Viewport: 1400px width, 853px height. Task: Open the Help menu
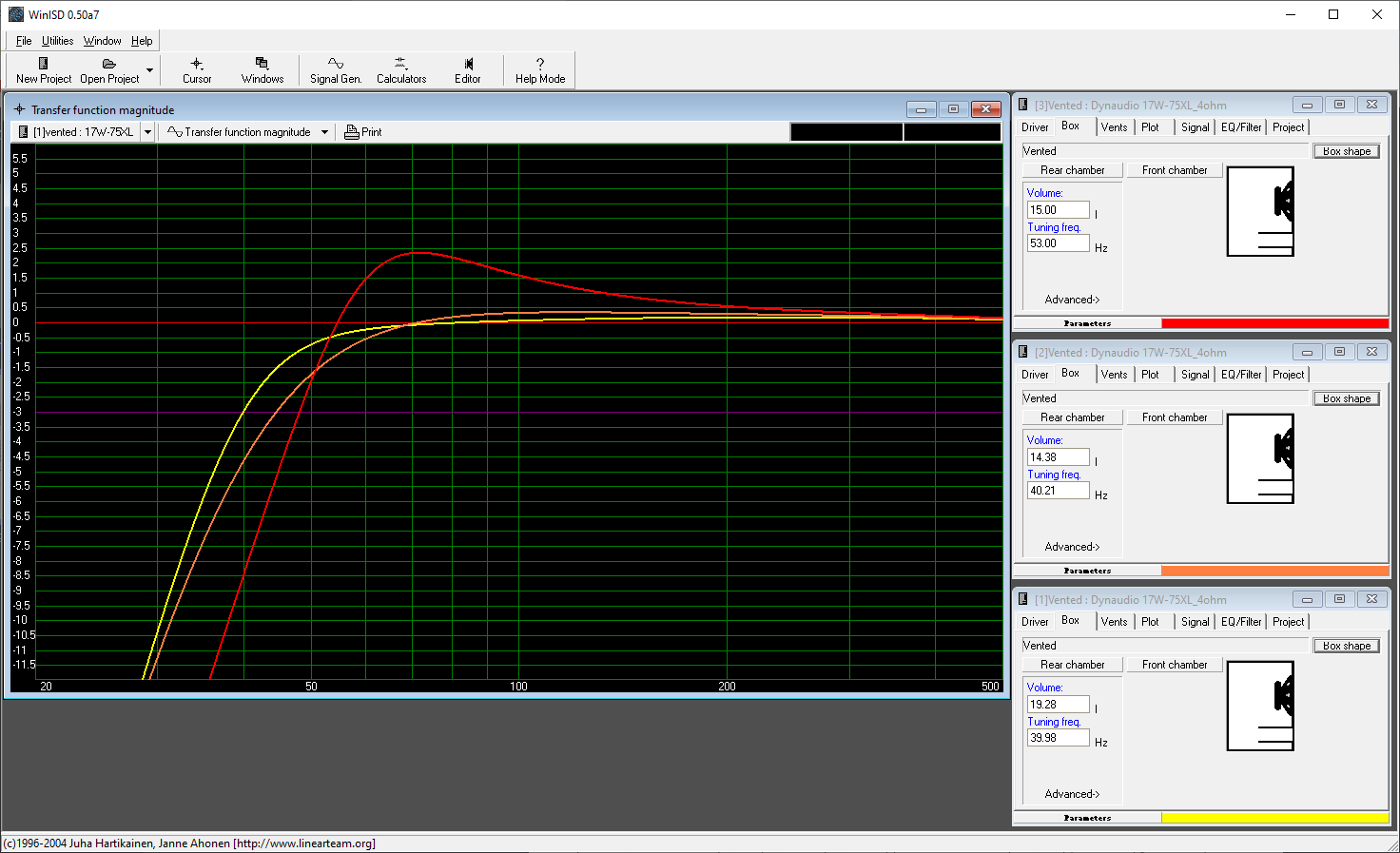point(142,41)
